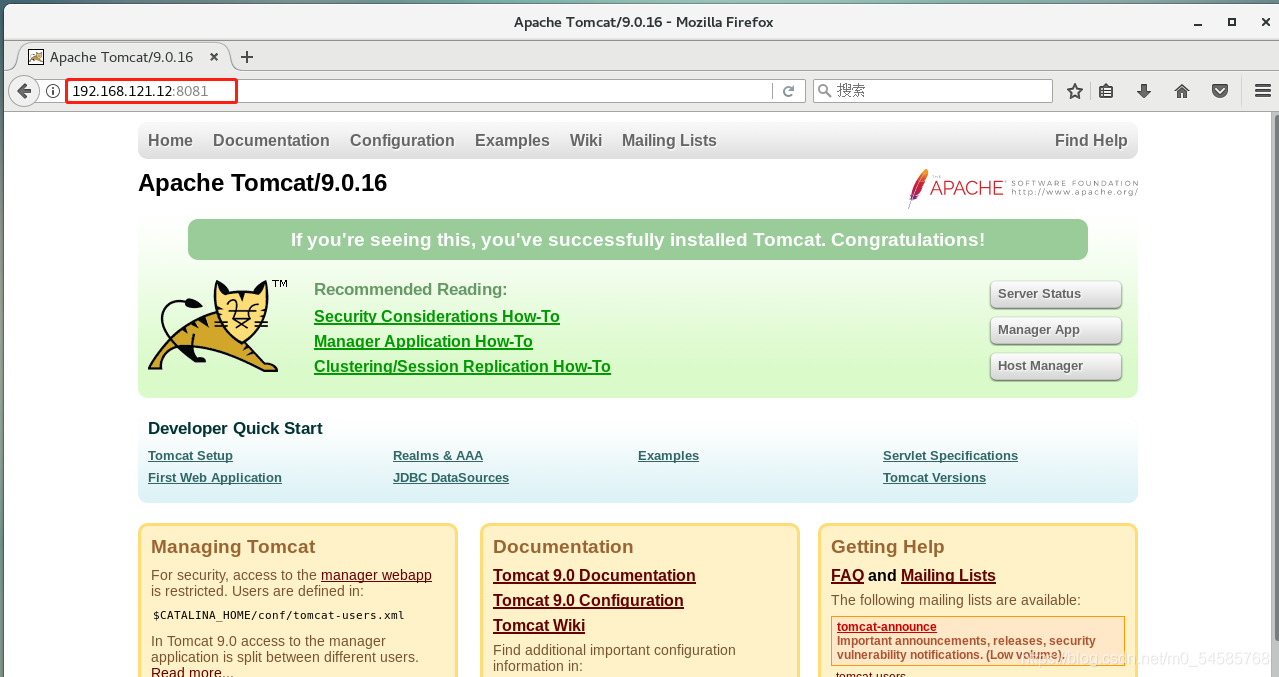Open First Web Application link

point(215,478)
